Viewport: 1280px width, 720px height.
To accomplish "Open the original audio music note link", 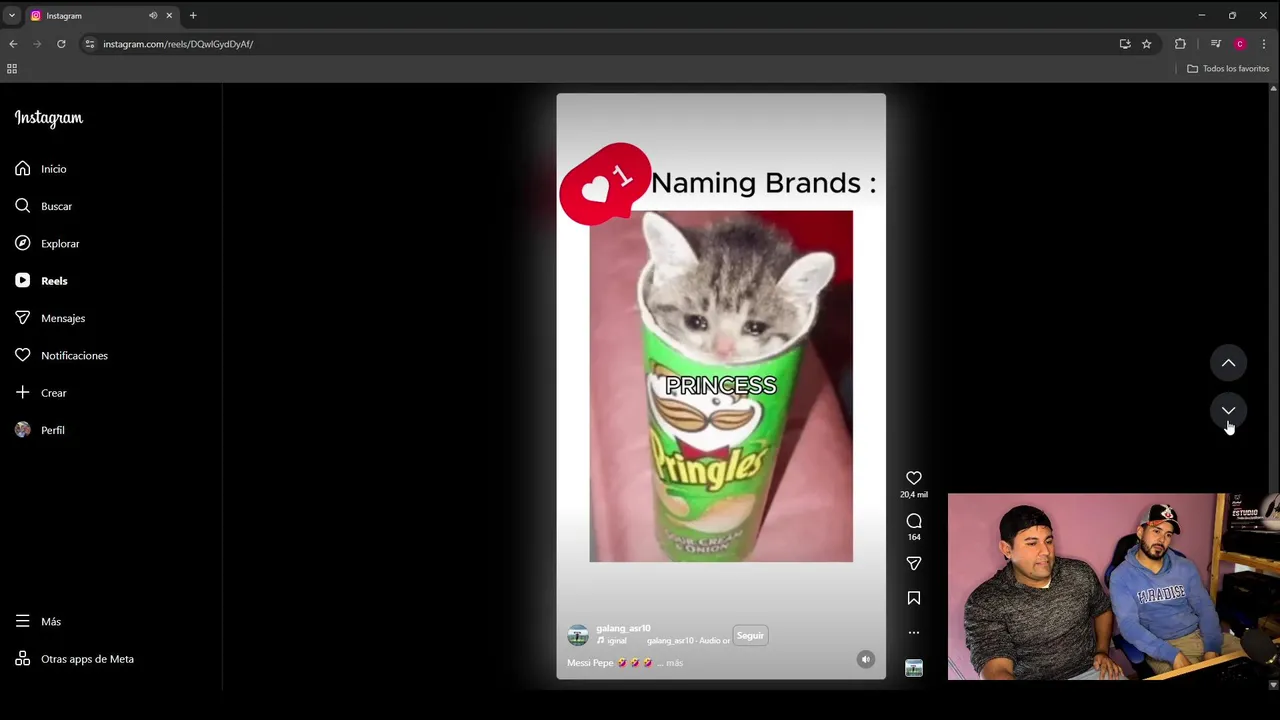I will 664,641.
